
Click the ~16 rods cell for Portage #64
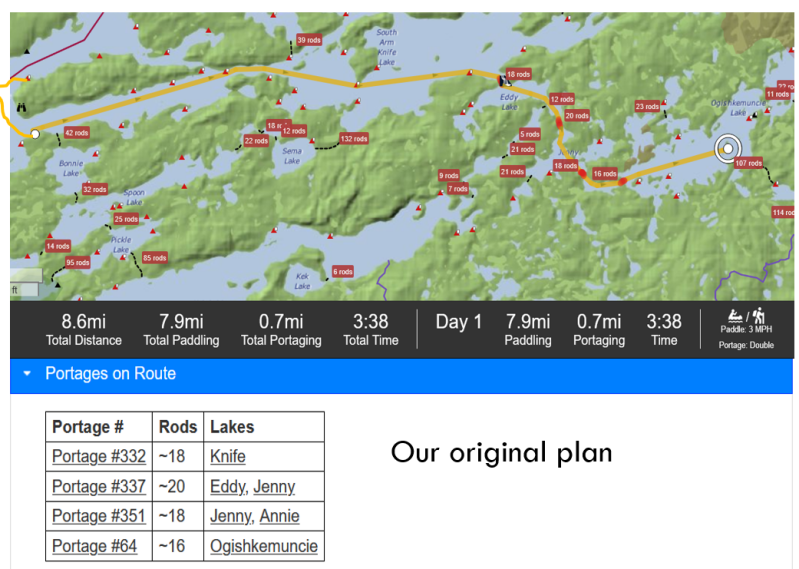[178, 546]
